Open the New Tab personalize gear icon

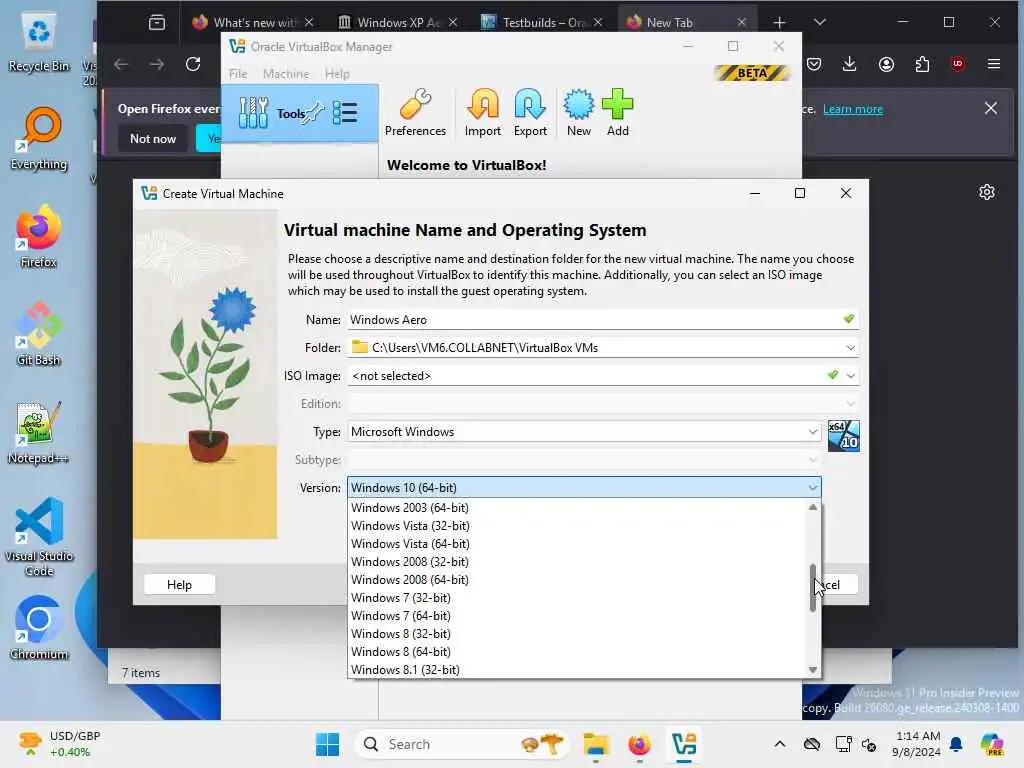point(987,192)
